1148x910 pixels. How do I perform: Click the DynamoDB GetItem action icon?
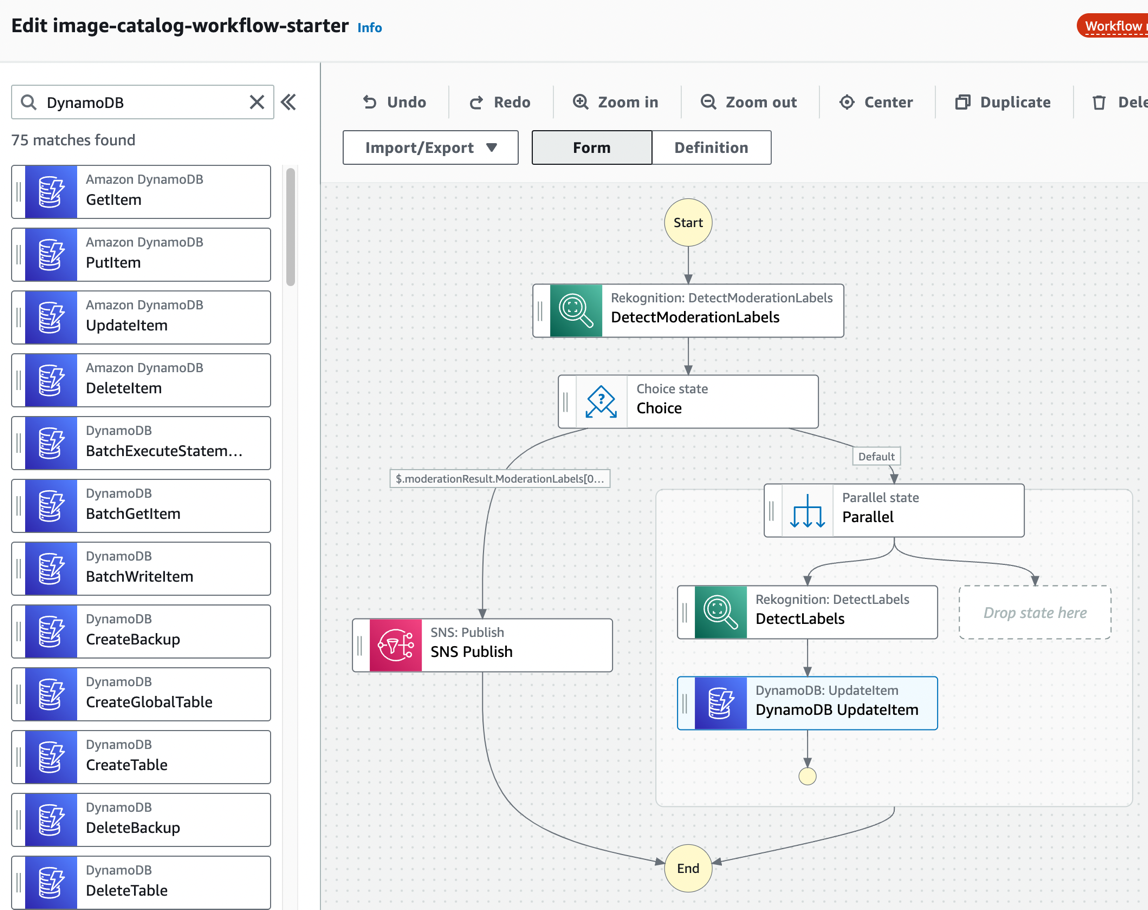click(x=51, y=192)
